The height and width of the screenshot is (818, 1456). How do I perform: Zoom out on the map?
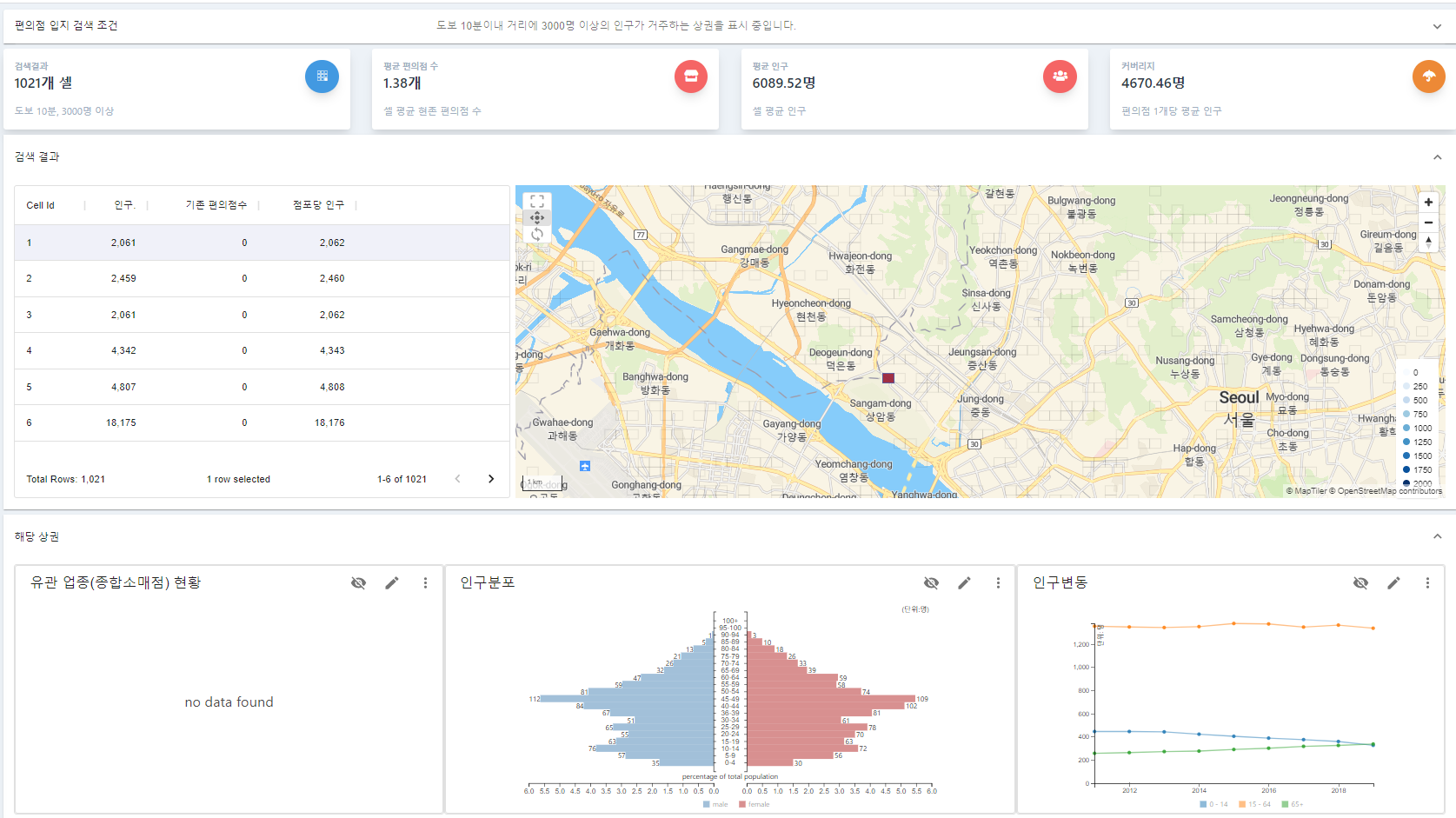click(x=1428, y=223)
